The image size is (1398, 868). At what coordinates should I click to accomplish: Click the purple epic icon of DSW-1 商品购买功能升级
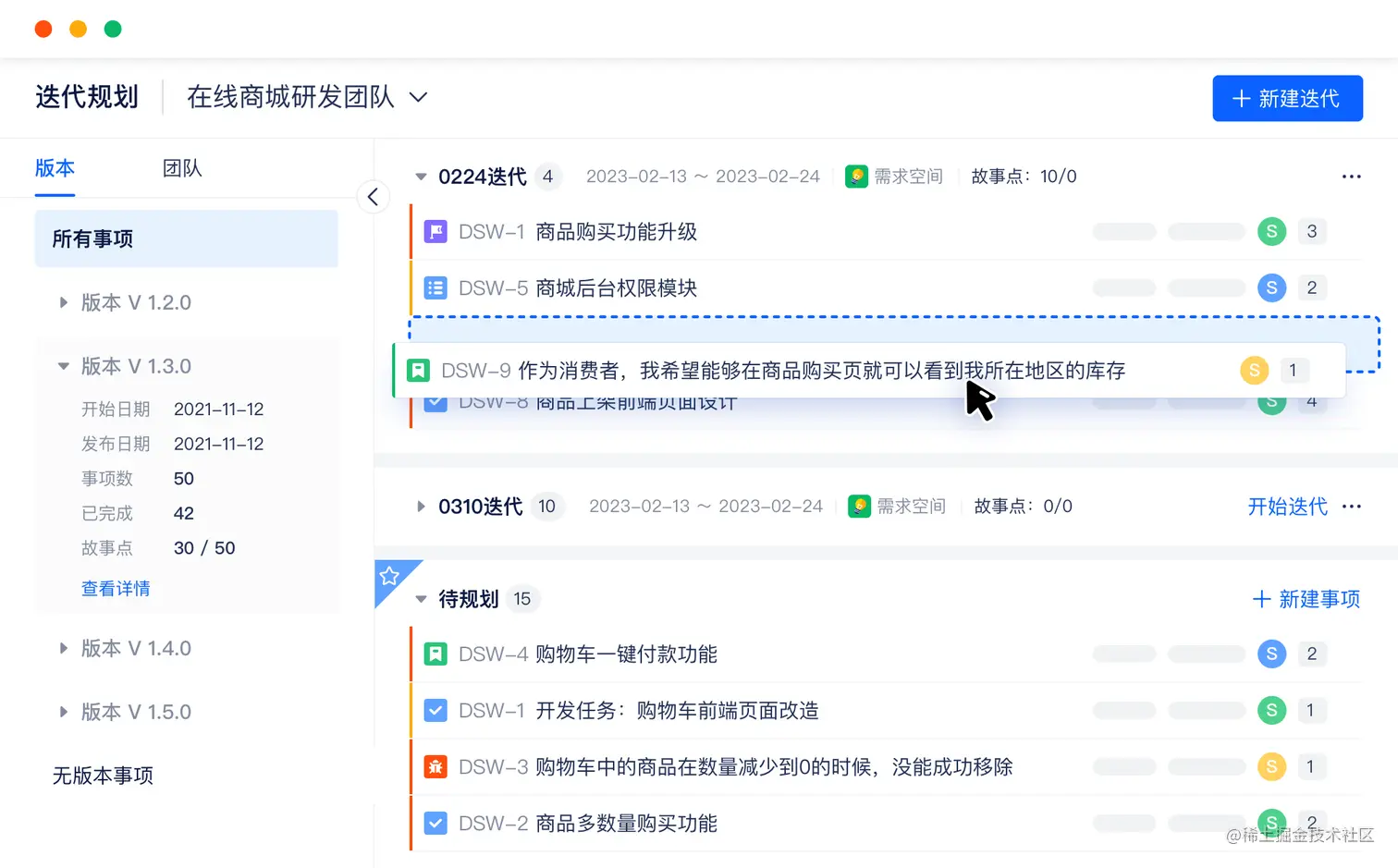coord(435,231)
